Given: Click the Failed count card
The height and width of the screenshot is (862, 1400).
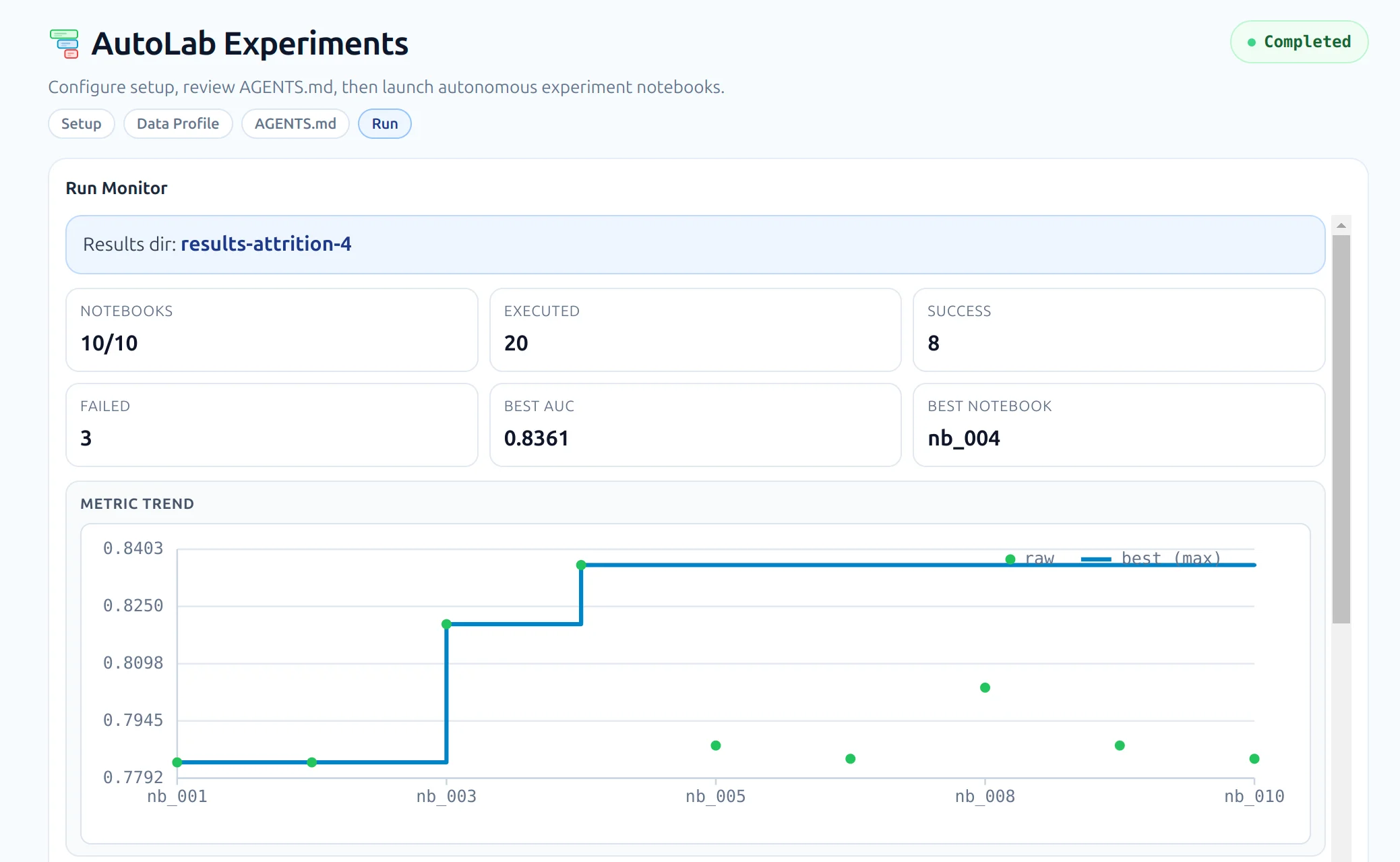Looking at the screenshot, I should click(x=272, y=425).
